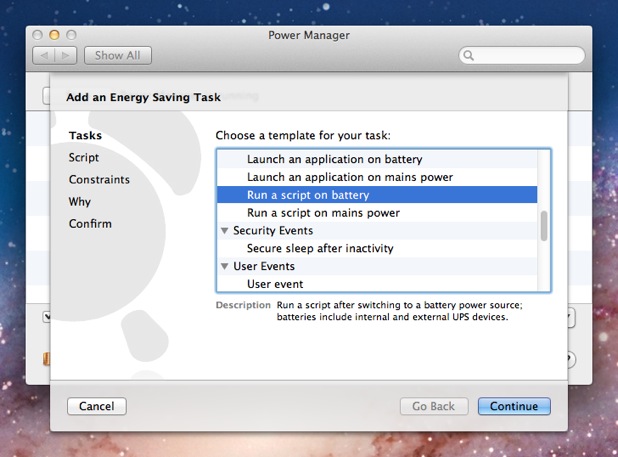Cancel the Add Energy Saving Task sheet
Image resolution: width=618 pixels, height=457 pixels.
pos(97,406)
